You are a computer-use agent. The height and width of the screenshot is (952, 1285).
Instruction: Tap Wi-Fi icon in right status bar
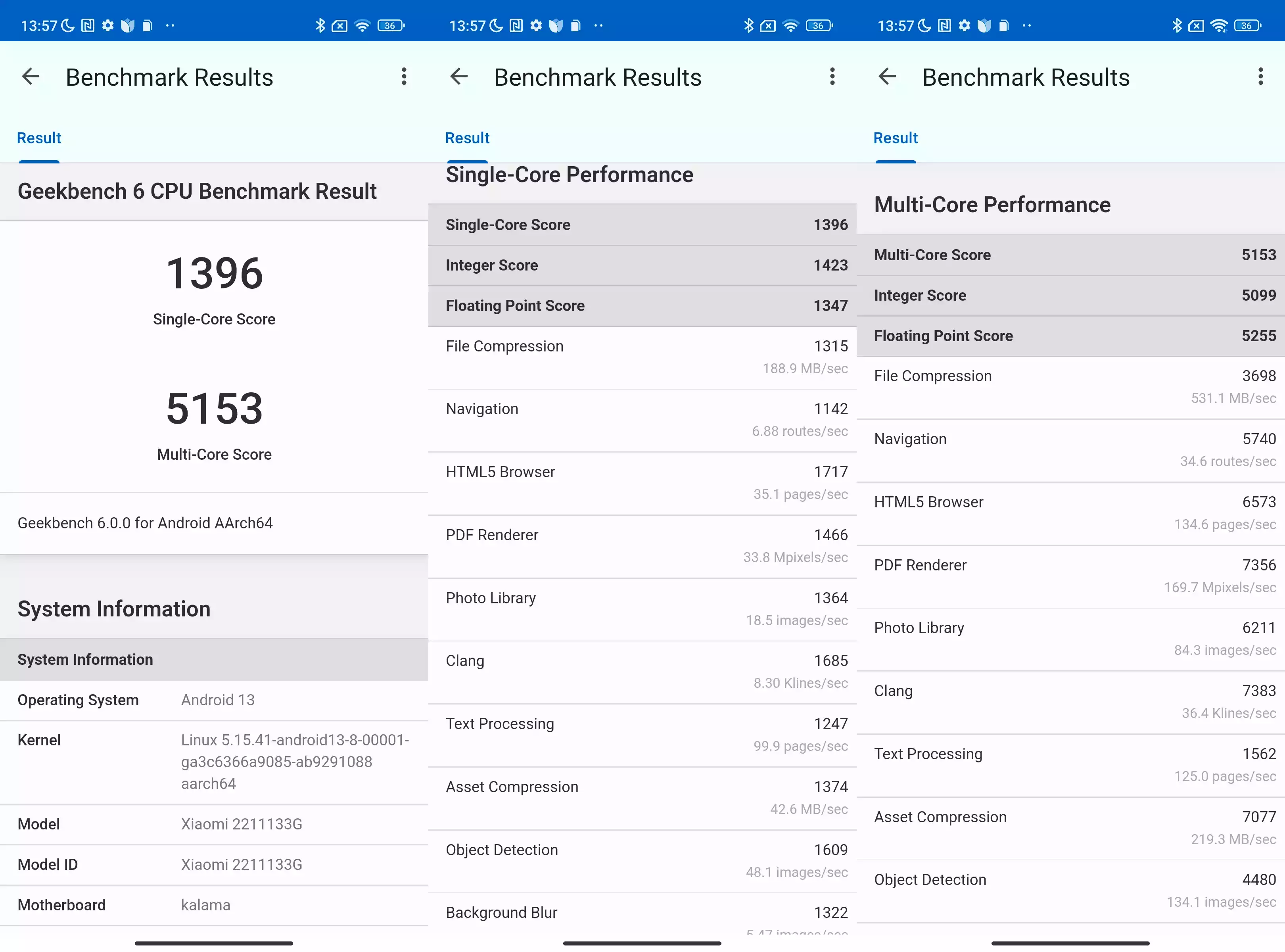pyautogui.click(x=1219, y=25)
